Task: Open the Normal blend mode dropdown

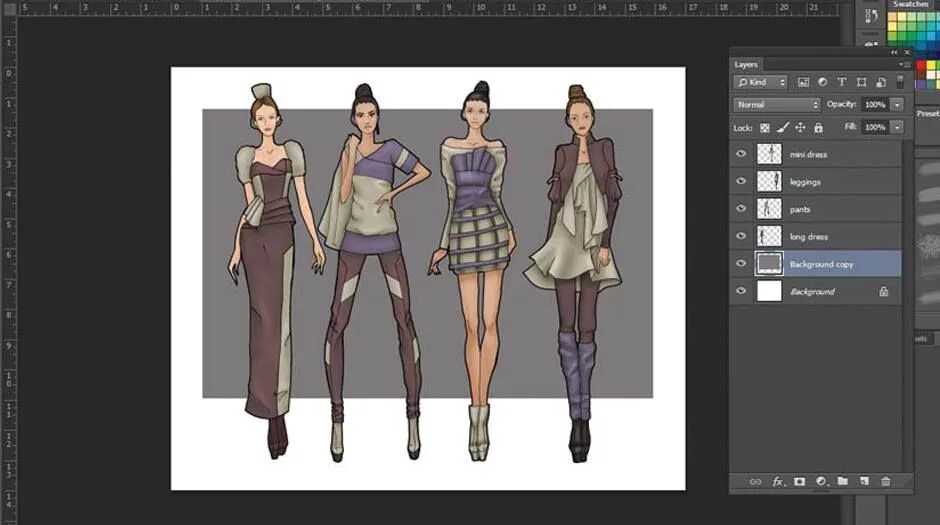Action: (776, 105)
